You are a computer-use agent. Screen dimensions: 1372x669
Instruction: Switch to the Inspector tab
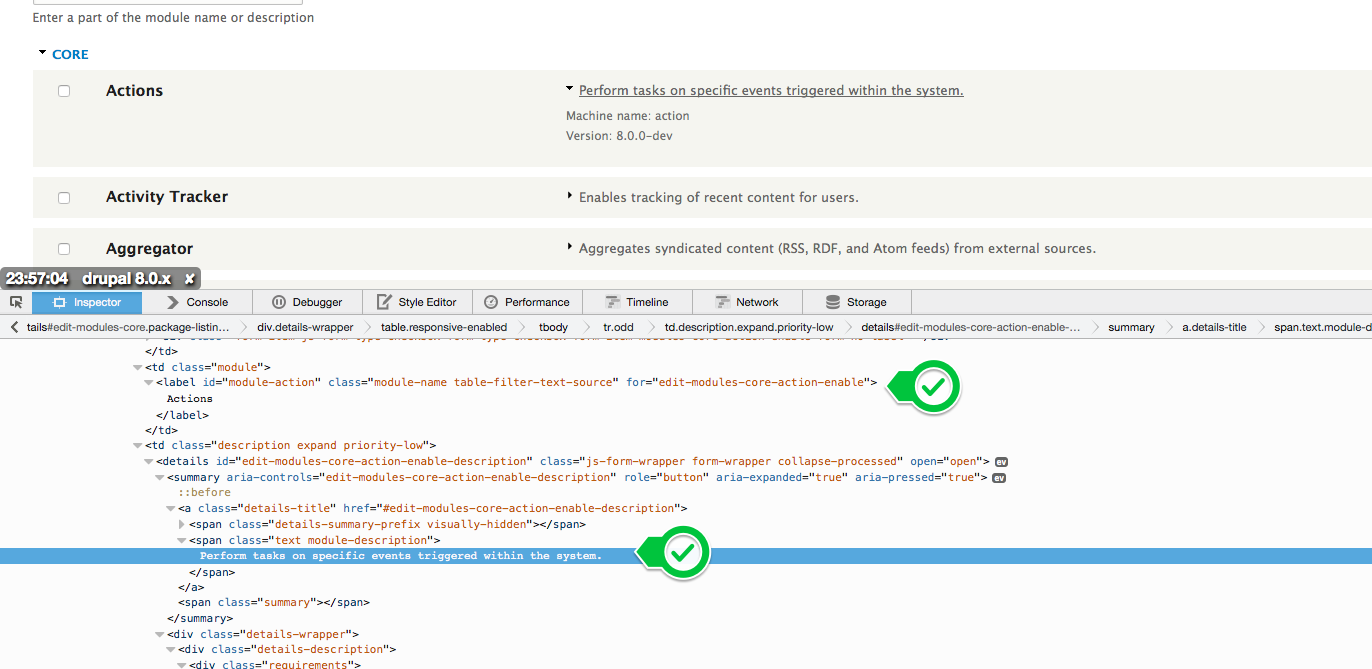pyautogui.click(x=86, y=301)
